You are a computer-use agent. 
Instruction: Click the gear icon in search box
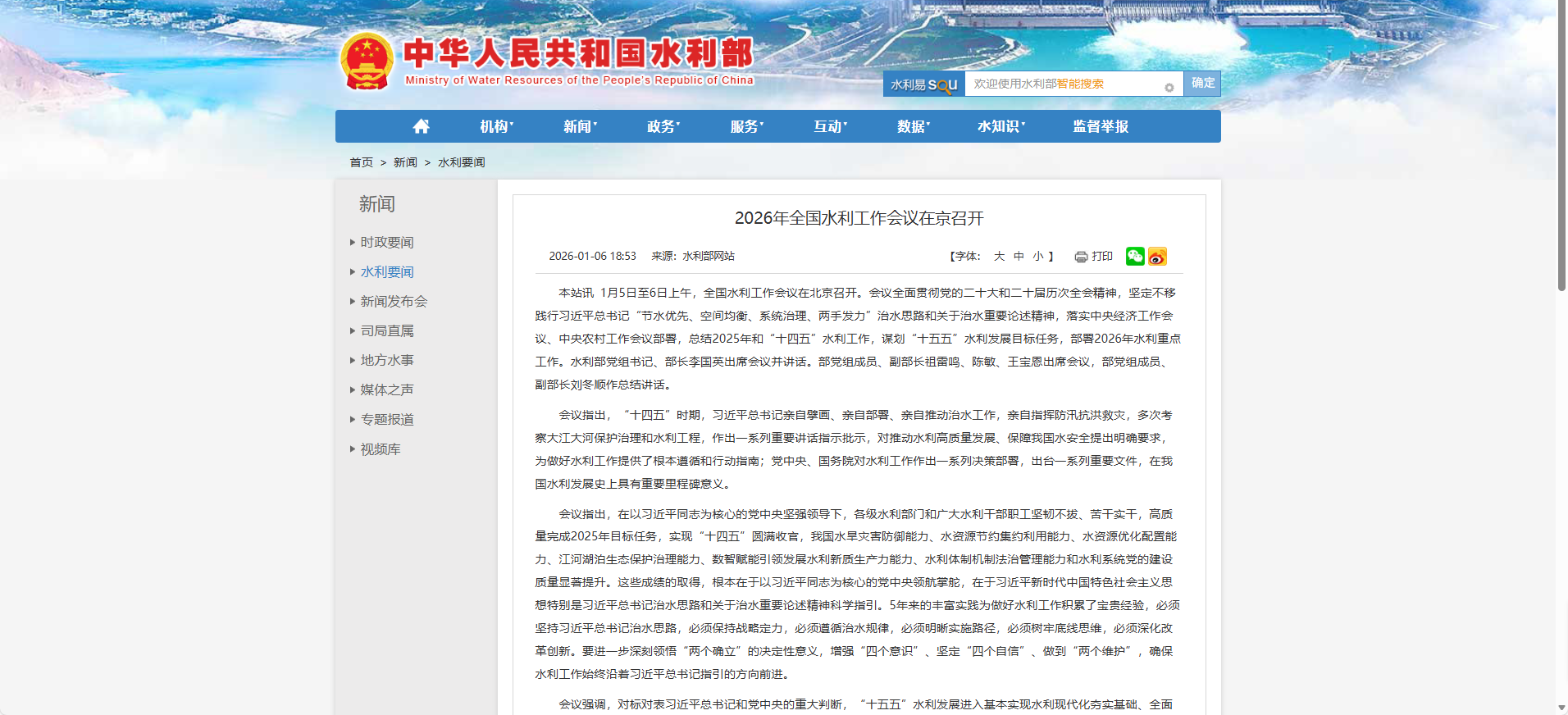(x=1169, y=87)
